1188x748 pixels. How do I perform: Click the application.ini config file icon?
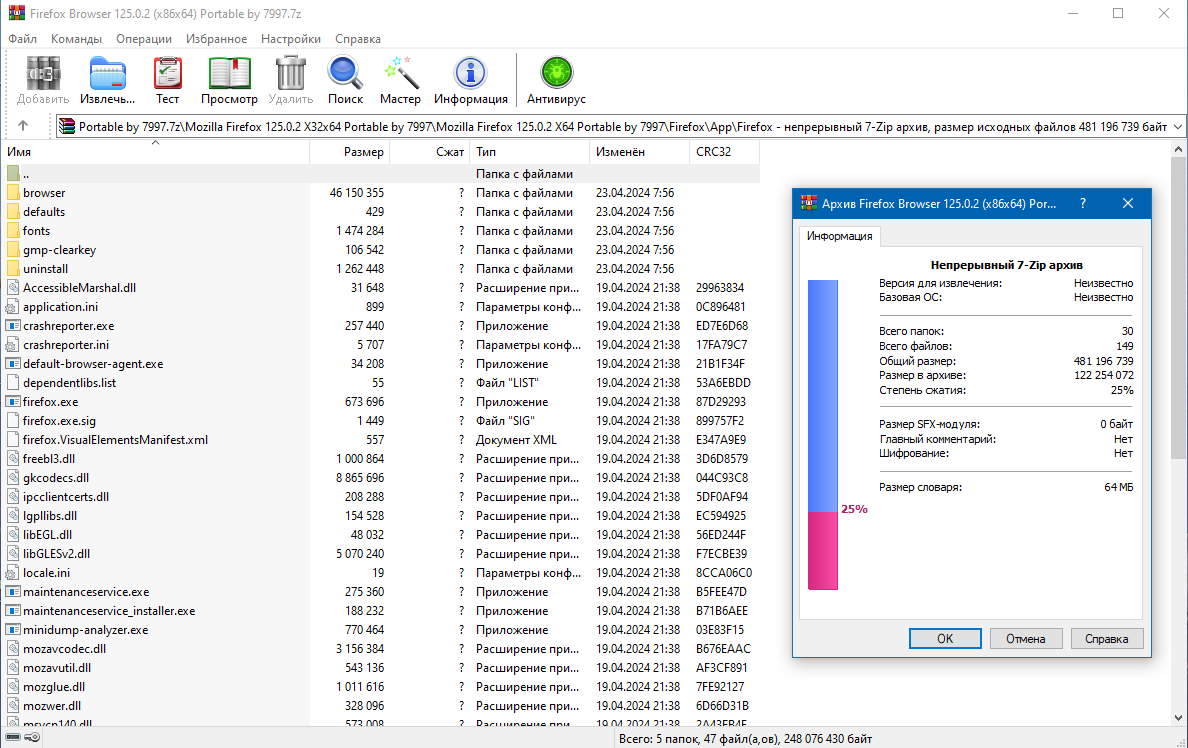(13, 307)
